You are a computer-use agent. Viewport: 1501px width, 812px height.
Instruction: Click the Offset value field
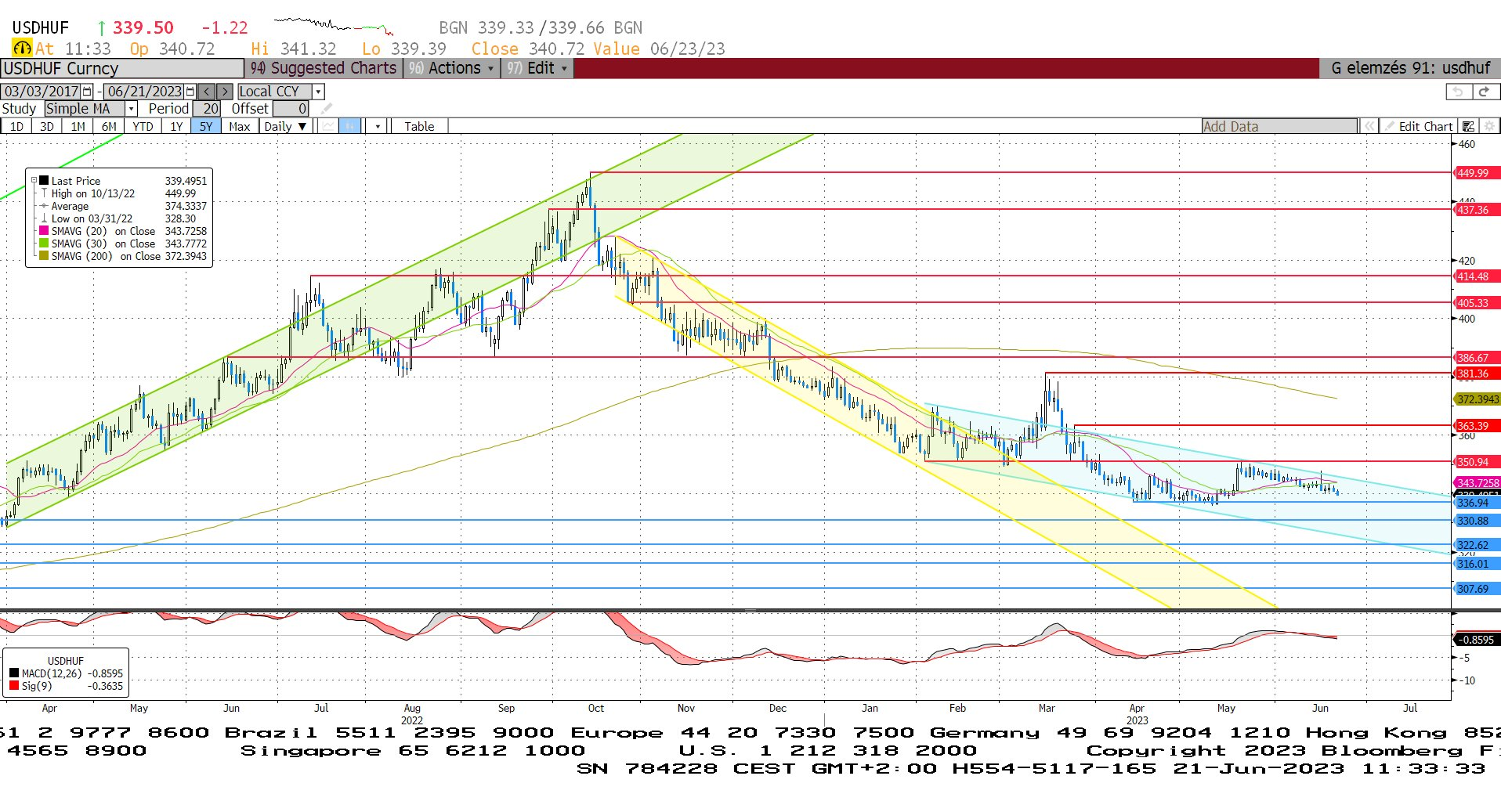(291, 109)
